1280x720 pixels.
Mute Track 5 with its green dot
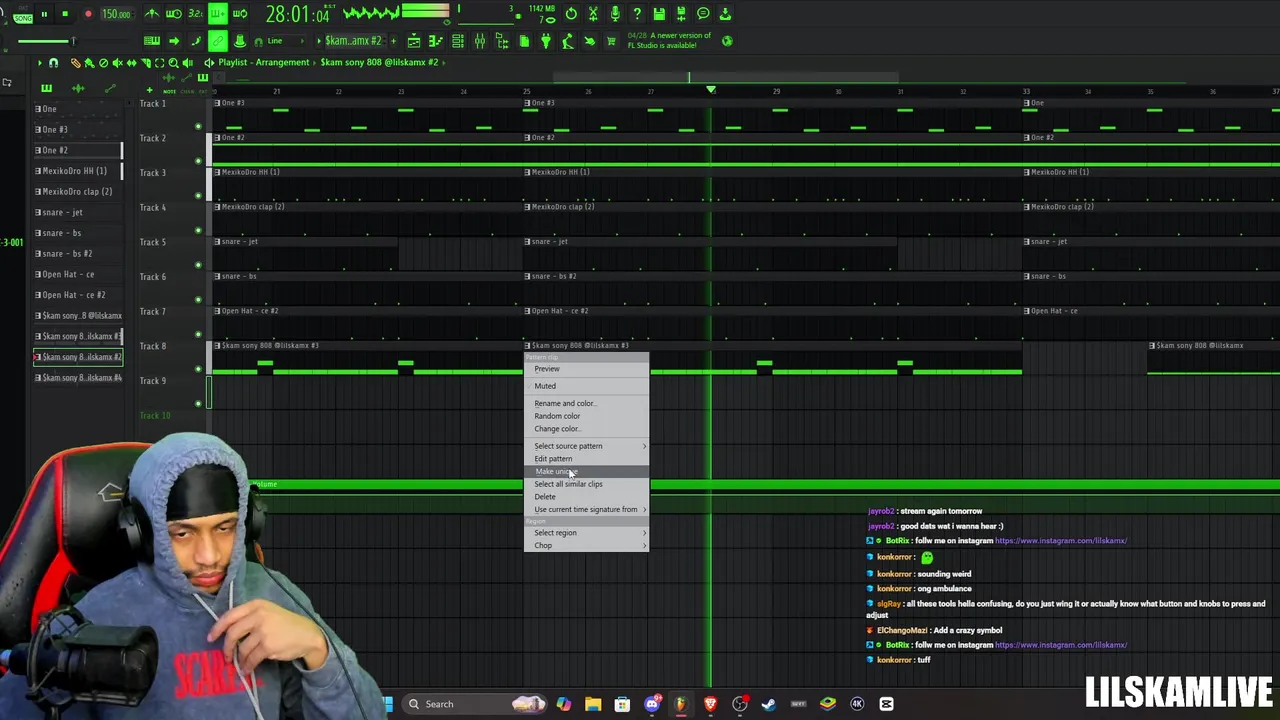[x=198, y=265]
